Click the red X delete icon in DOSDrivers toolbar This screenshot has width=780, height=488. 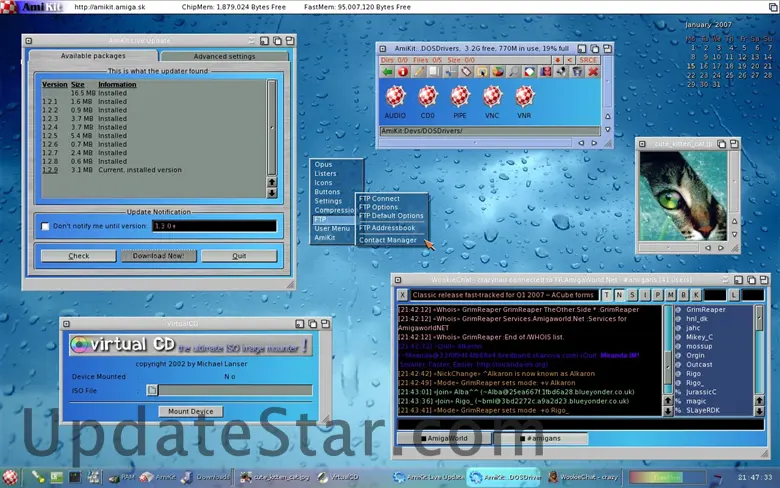tap(593, 72)
